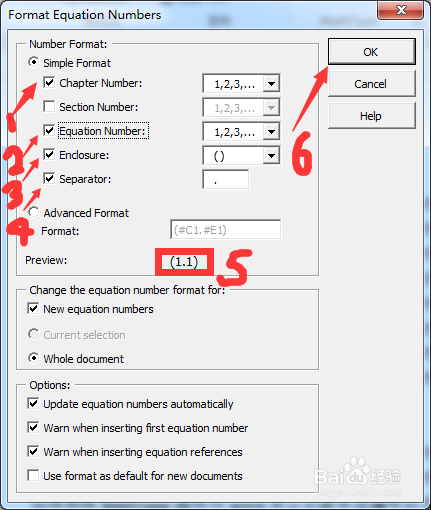Confirm with the OK button
431x510 pixels.
(x=372, y=52)
